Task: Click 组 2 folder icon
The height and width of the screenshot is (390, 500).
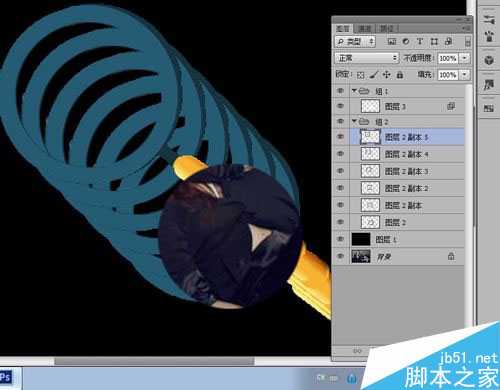Action: 364,121
